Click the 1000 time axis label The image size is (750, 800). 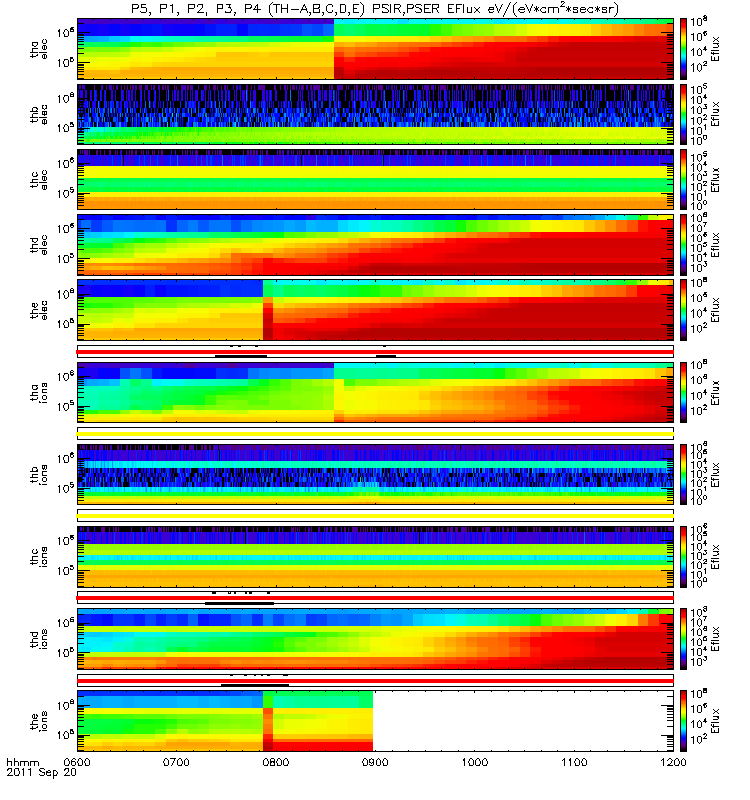tap(474, 762)
